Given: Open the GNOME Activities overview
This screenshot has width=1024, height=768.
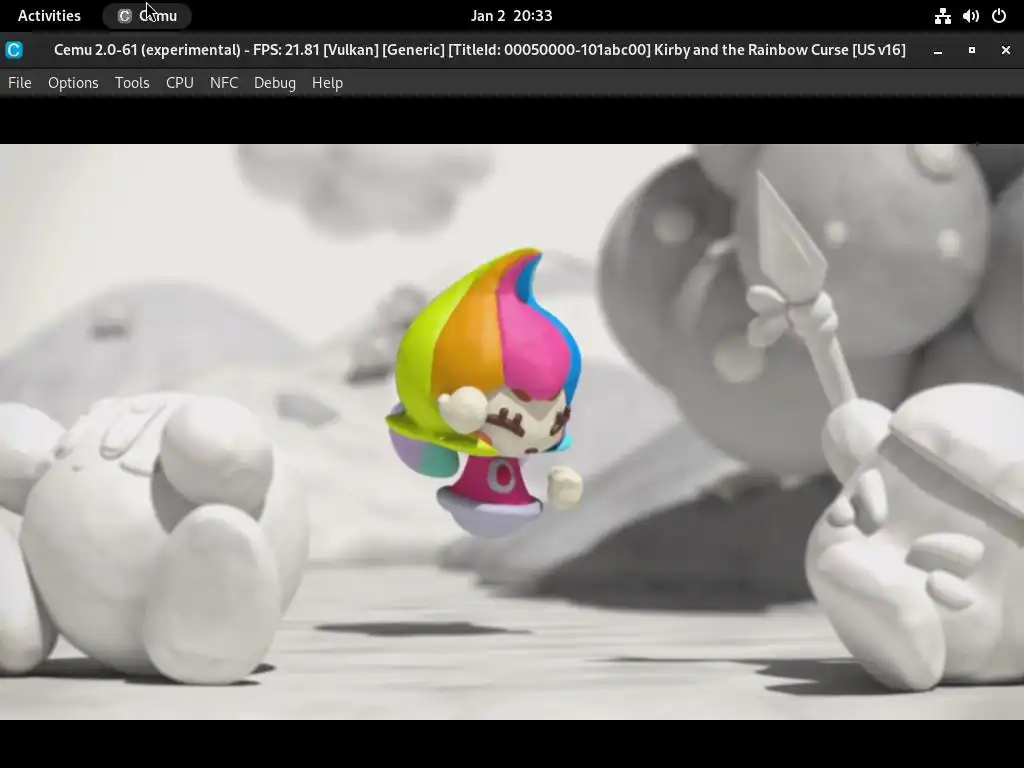Looking at the screenshot, I should click(49, 16).
